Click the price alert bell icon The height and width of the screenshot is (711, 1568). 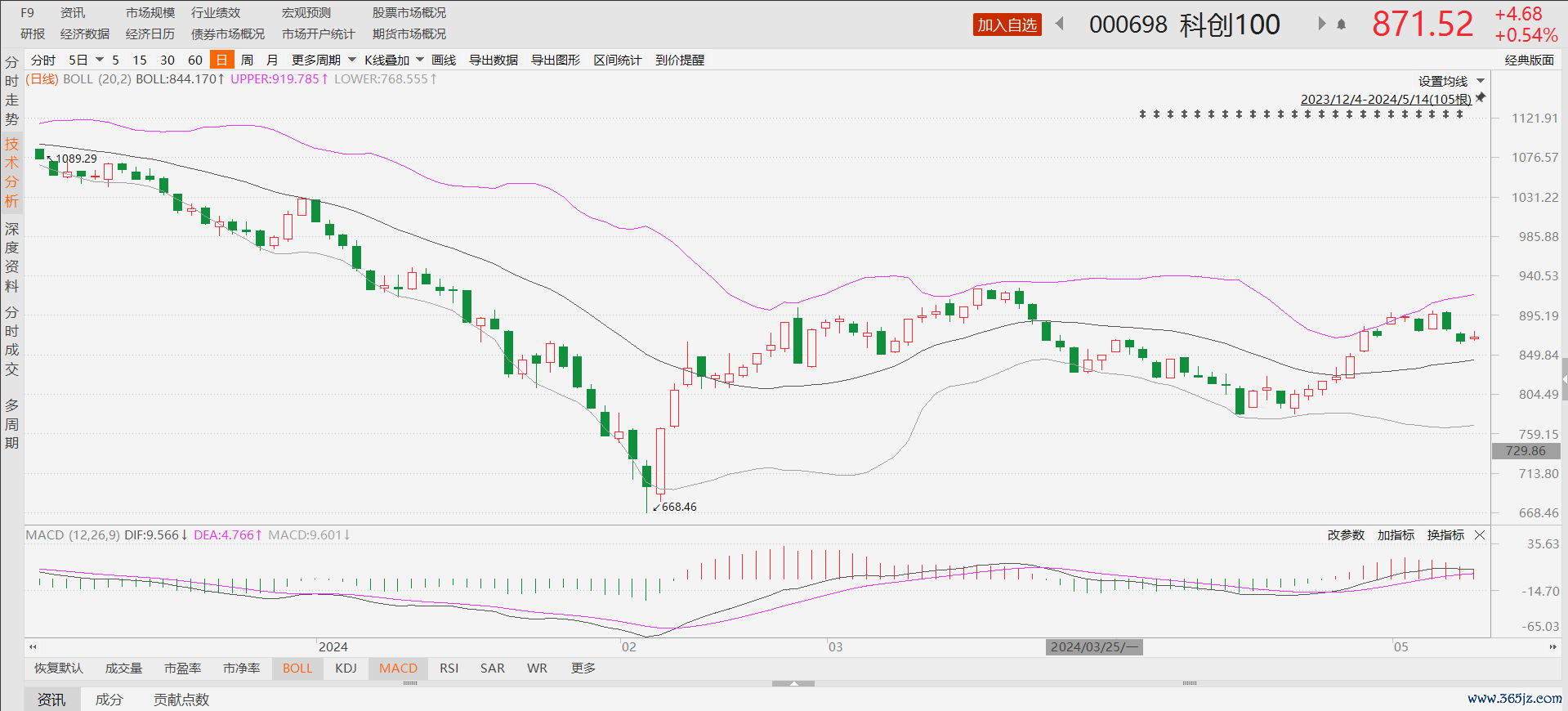[1341, 25]
